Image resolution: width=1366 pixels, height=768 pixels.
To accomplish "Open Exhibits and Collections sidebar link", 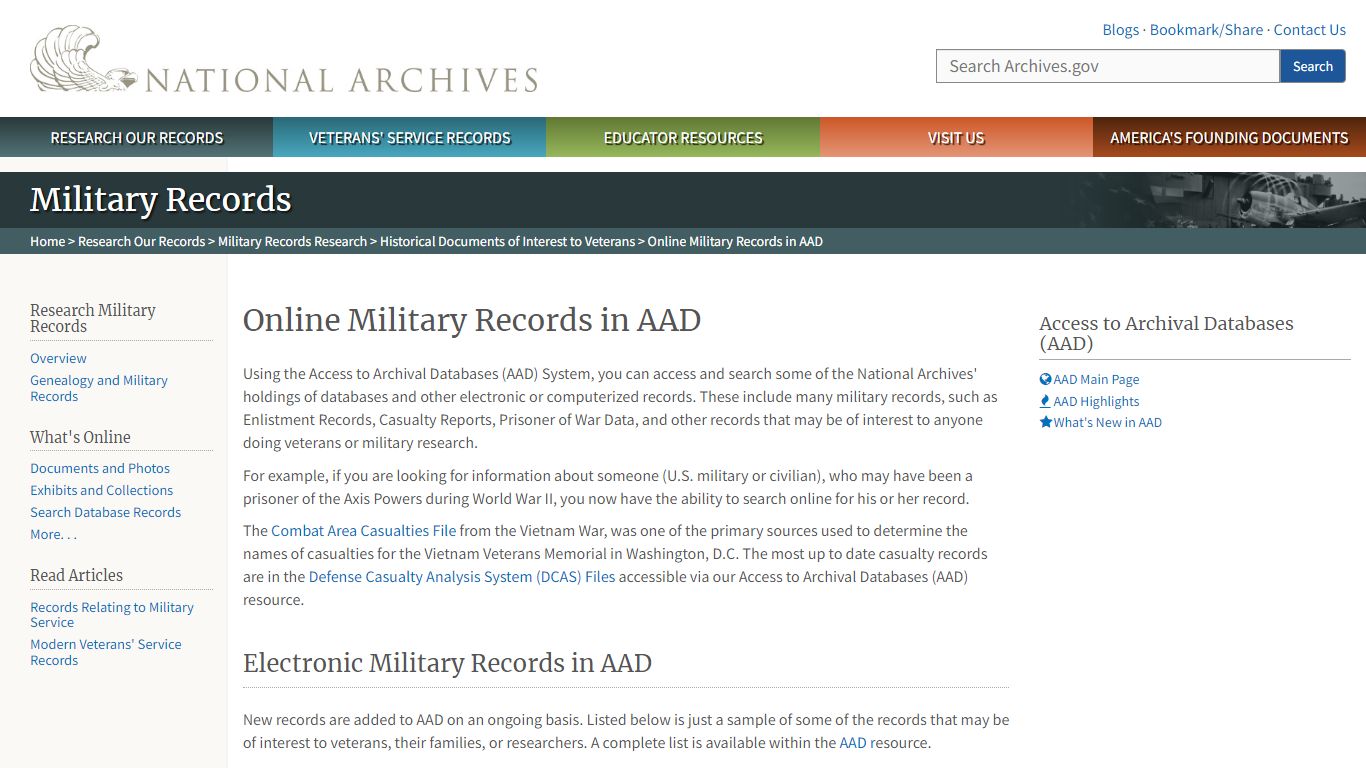I will [101, 490].
